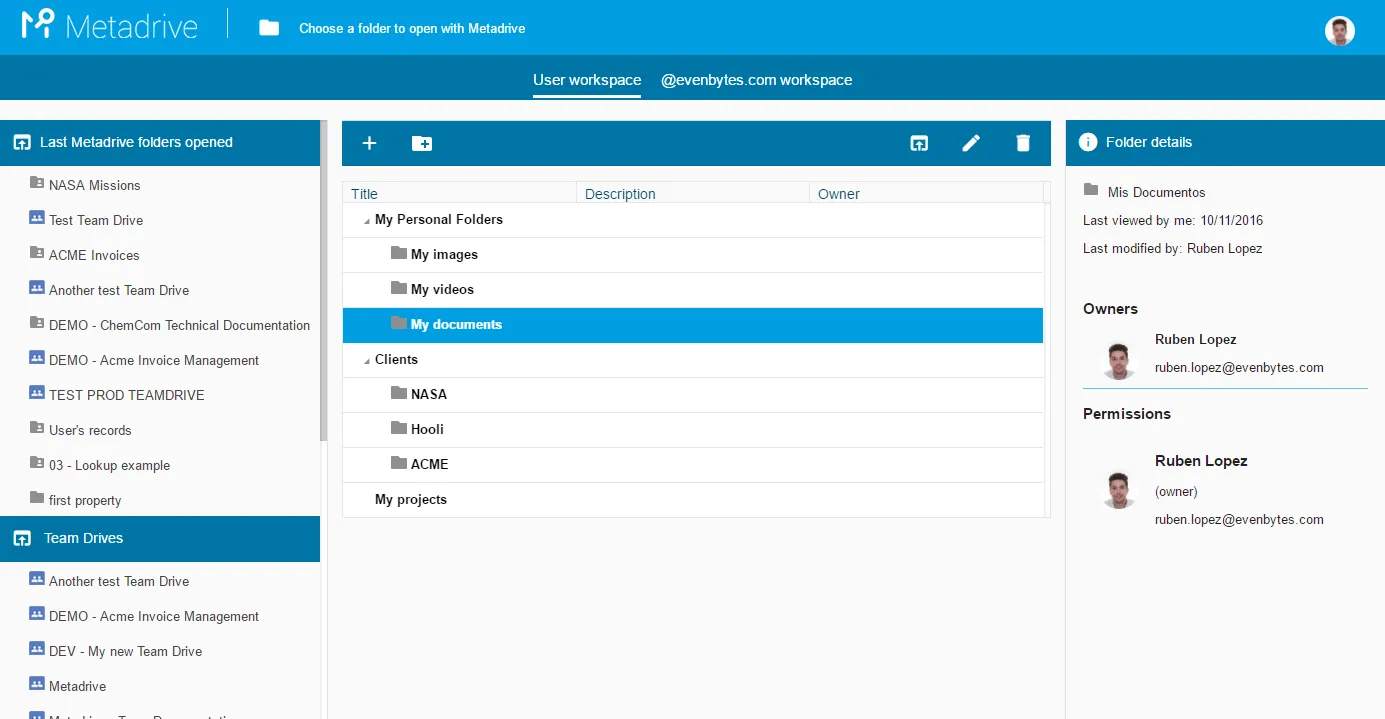The height and width of the screenshot is (719, 1385).
Task: Click ruben.lopez@evenbytes.com under Permissions
Action: (x=1239, y=519)
